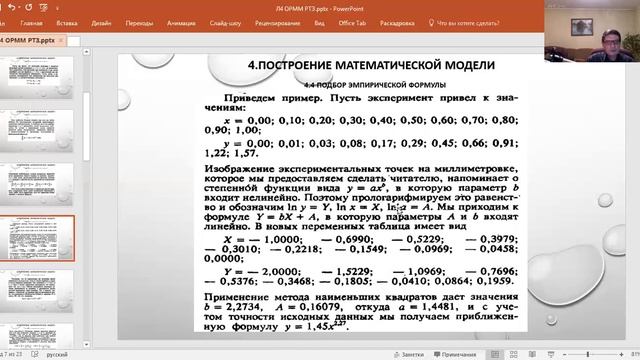640x360 pixels.
Task: Select the first visible slide thumbnail
Action: tap(37, 77)
